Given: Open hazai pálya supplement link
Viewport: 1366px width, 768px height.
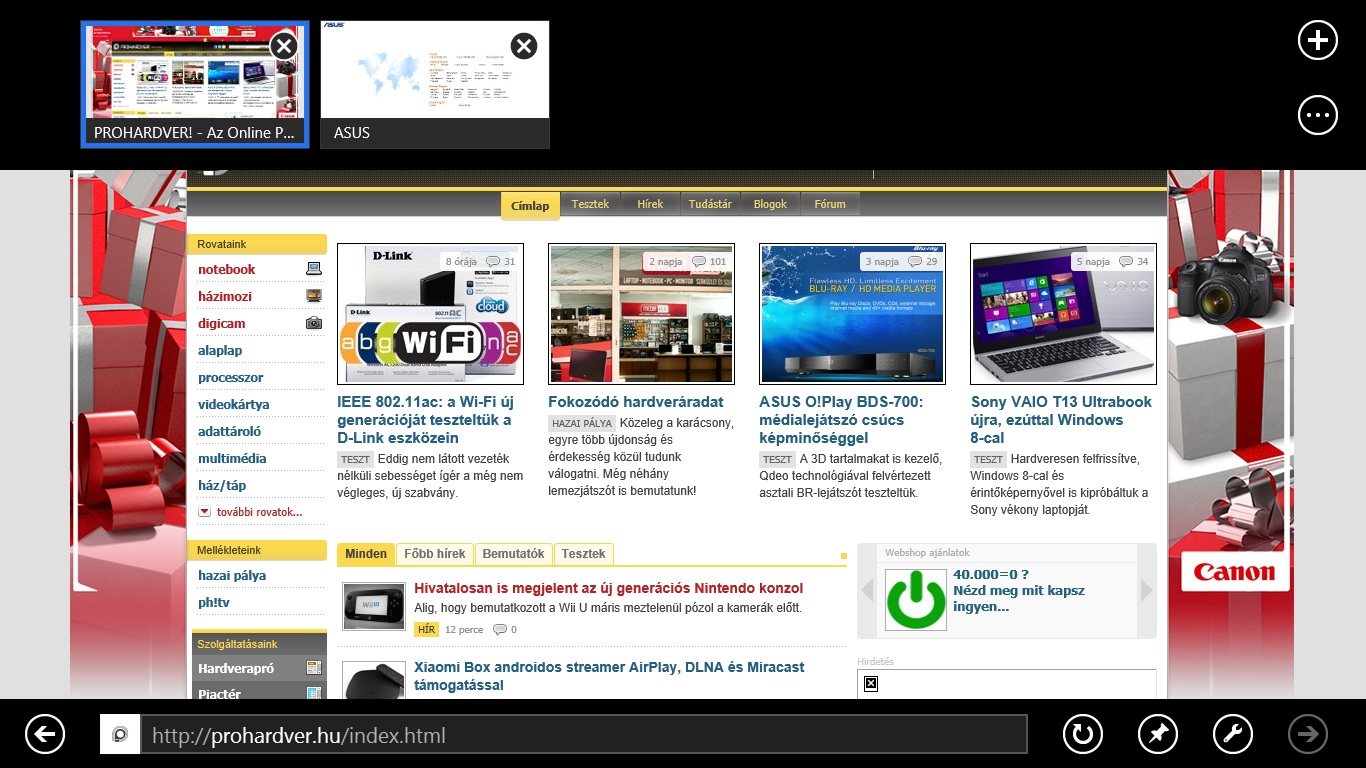Looking at the screenshot, I should [x=232, y=575].
